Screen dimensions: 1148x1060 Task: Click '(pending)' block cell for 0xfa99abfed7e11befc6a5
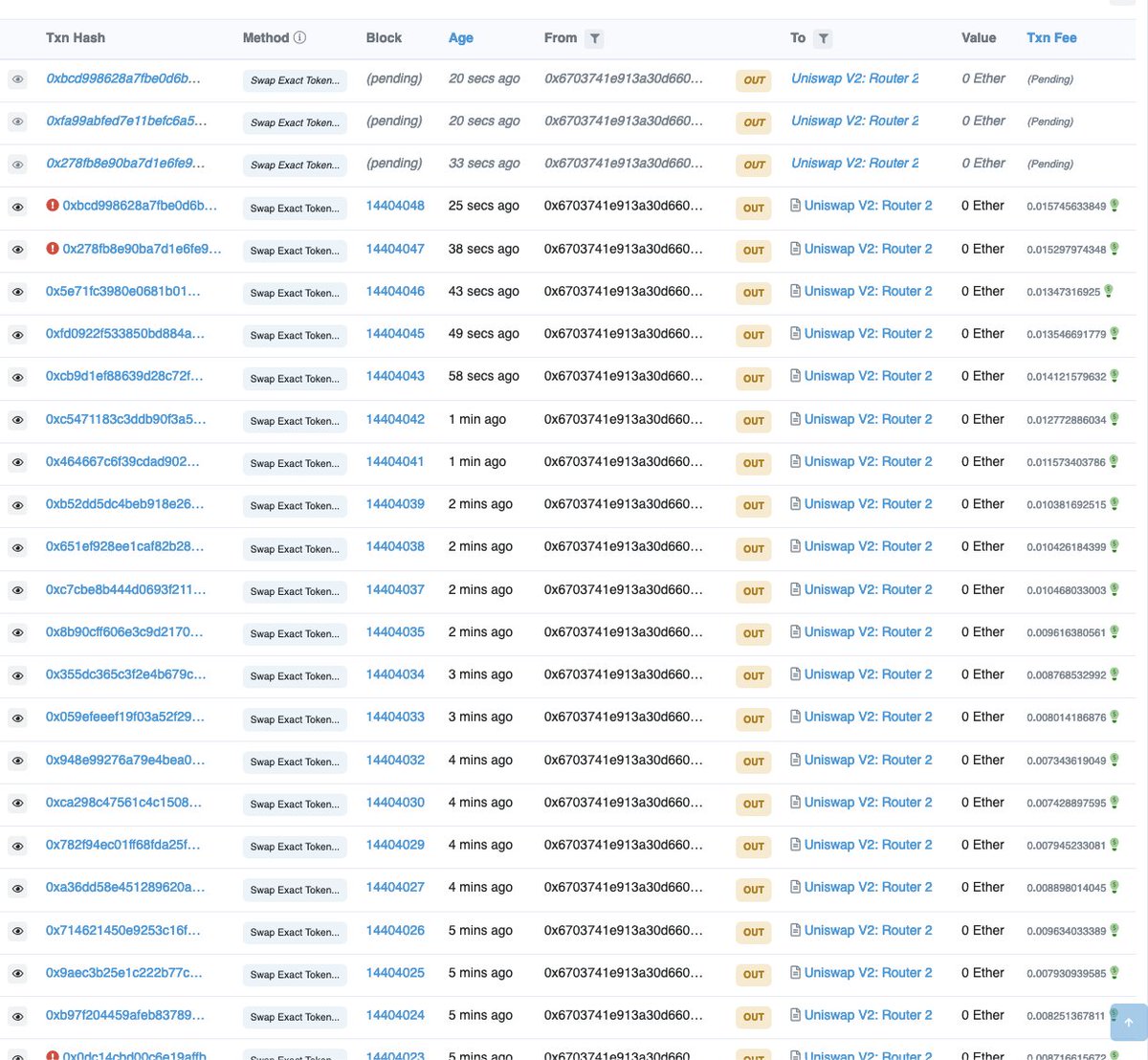[394, 121]
